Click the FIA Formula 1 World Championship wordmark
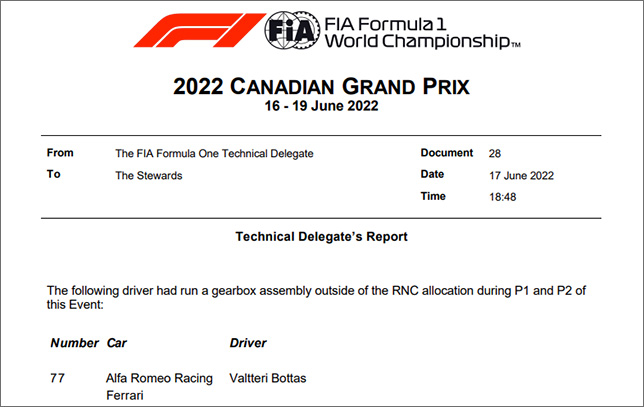644x407 pixels. [423, 32]
